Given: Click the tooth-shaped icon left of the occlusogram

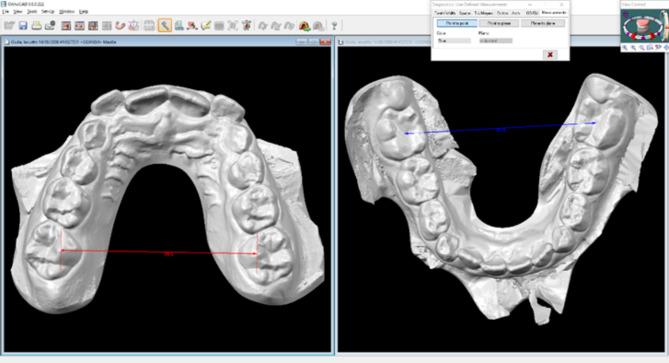Looking at the screenshot, I should coord(134,26).
